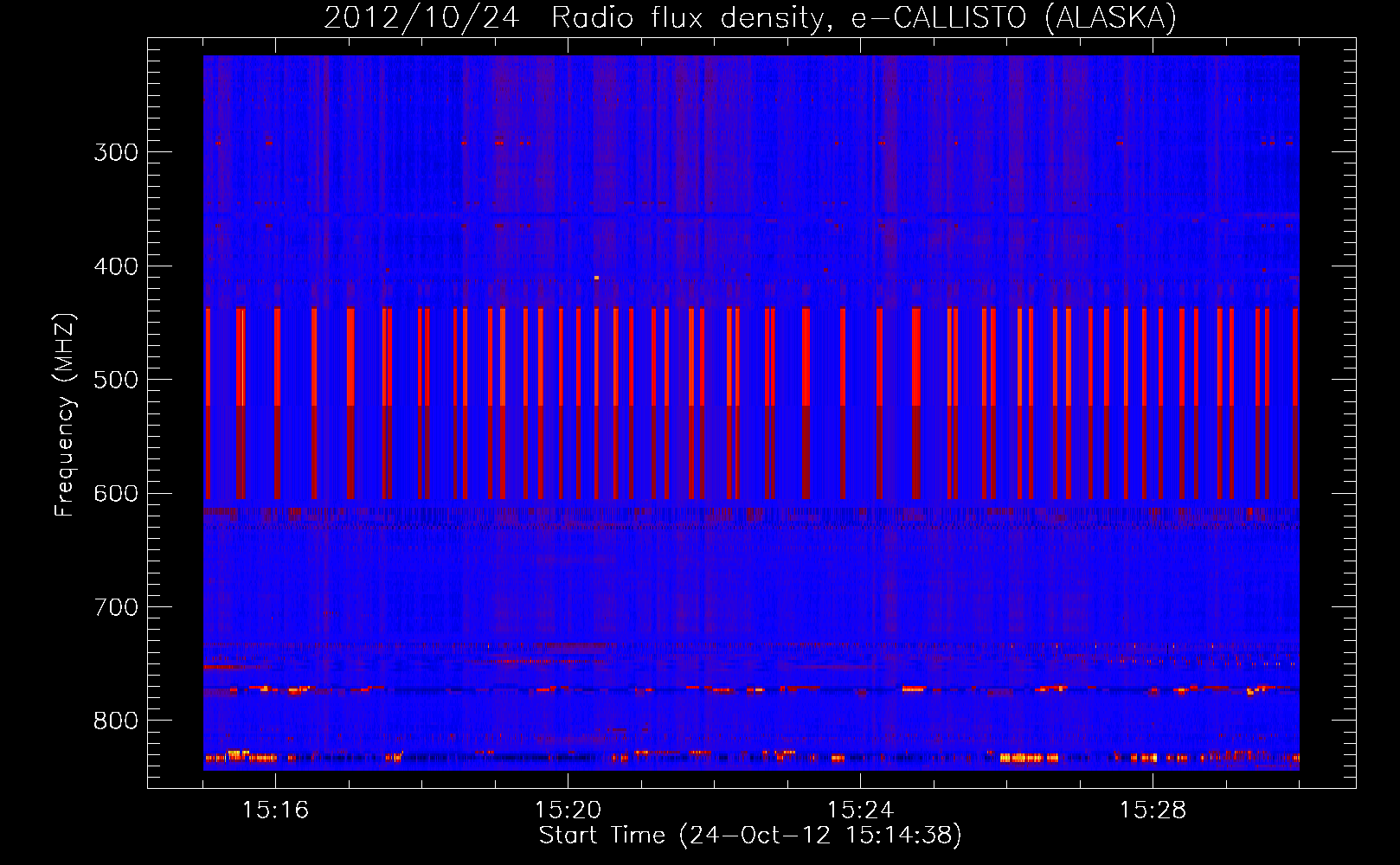The height and width of the screenshot is (865, 1400).
Task: Click the 'Frequency (MHZ)' axis label
Action: coord(65,414)
